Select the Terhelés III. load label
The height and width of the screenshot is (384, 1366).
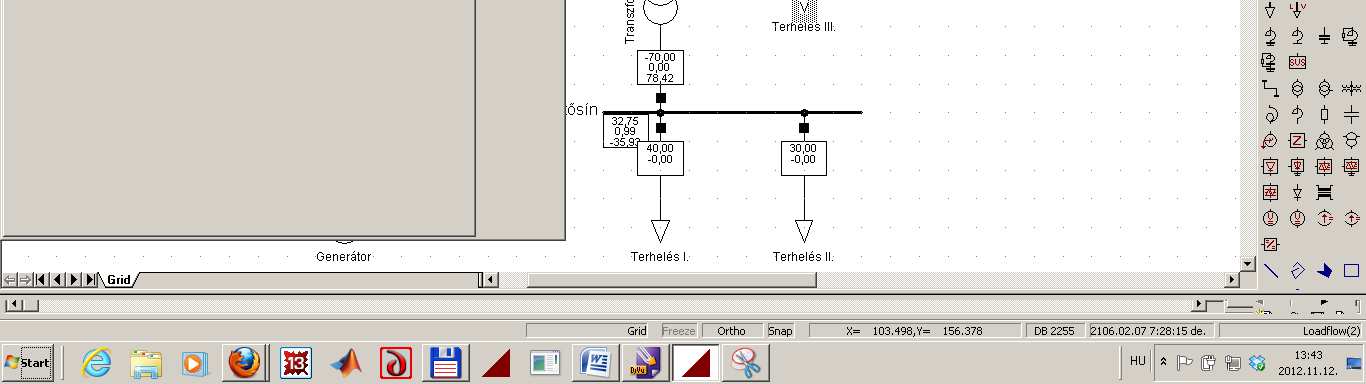[803, 27]
